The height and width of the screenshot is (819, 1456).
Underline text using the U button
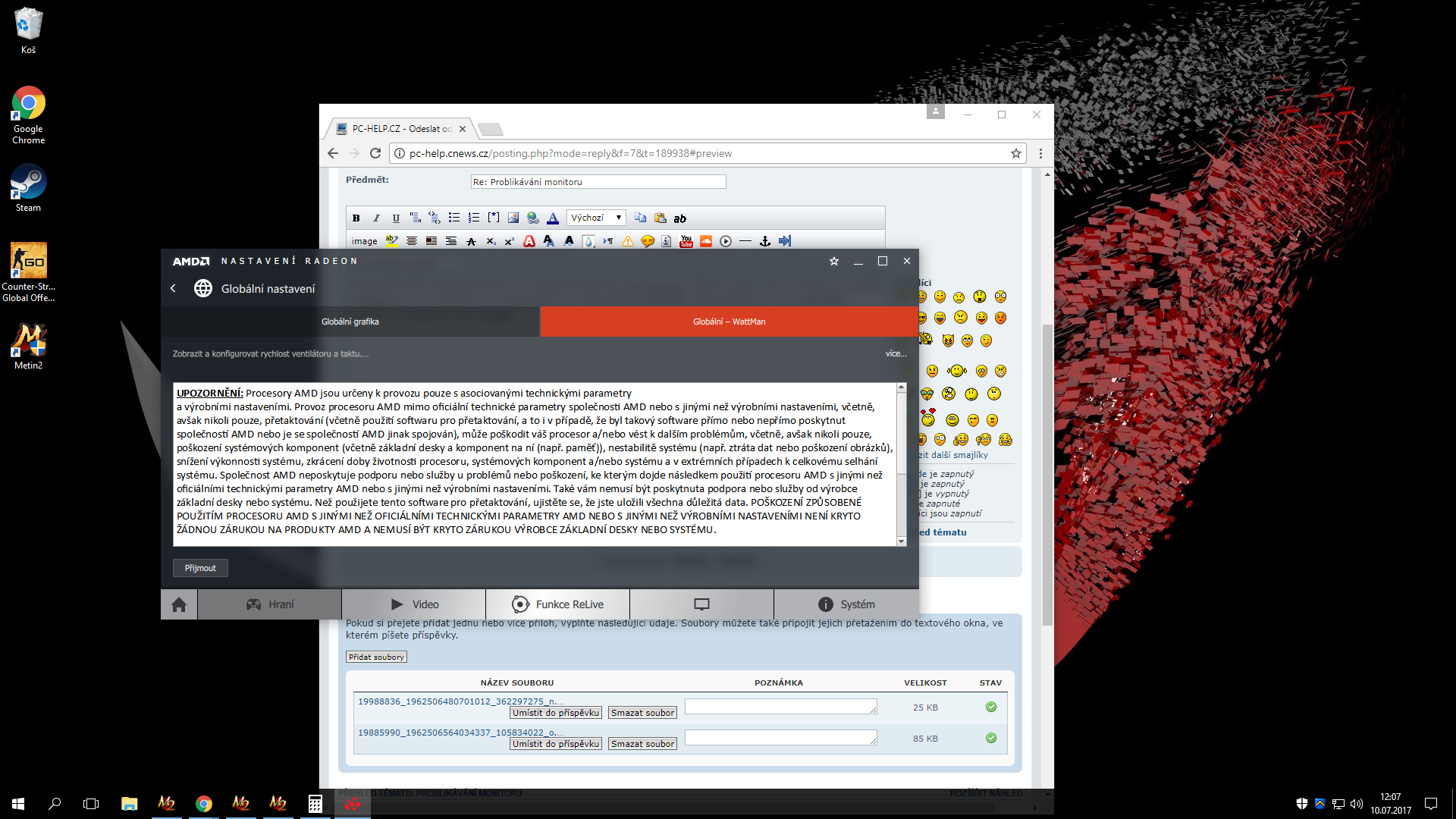[396, 218]
